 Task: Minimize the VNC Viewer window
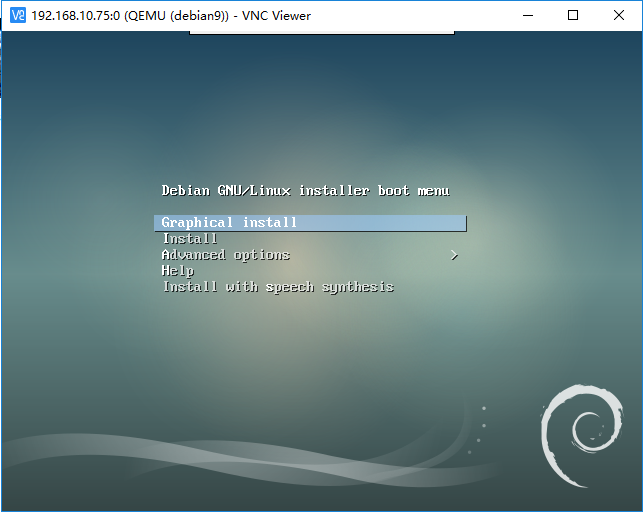[x=528, y=15]
